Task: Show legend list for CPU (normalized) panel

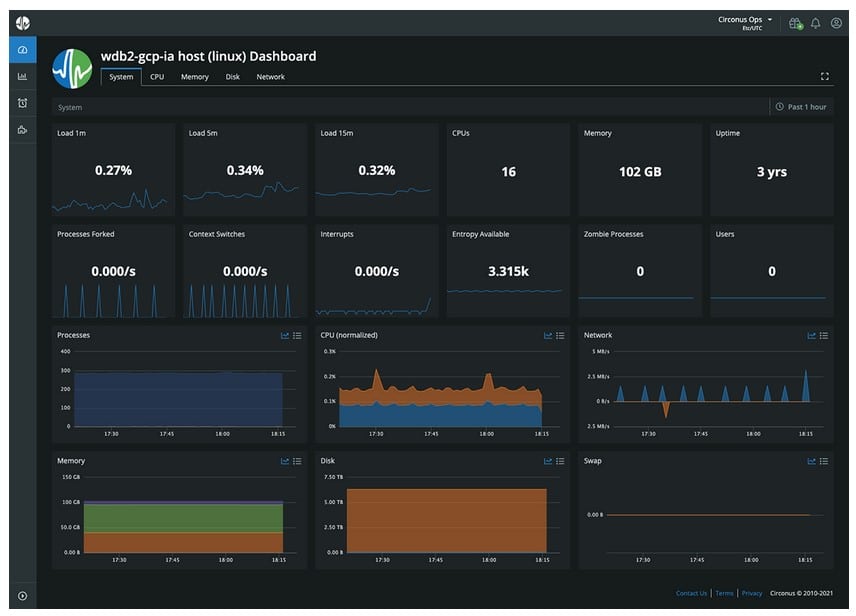Action: point(560,335)
